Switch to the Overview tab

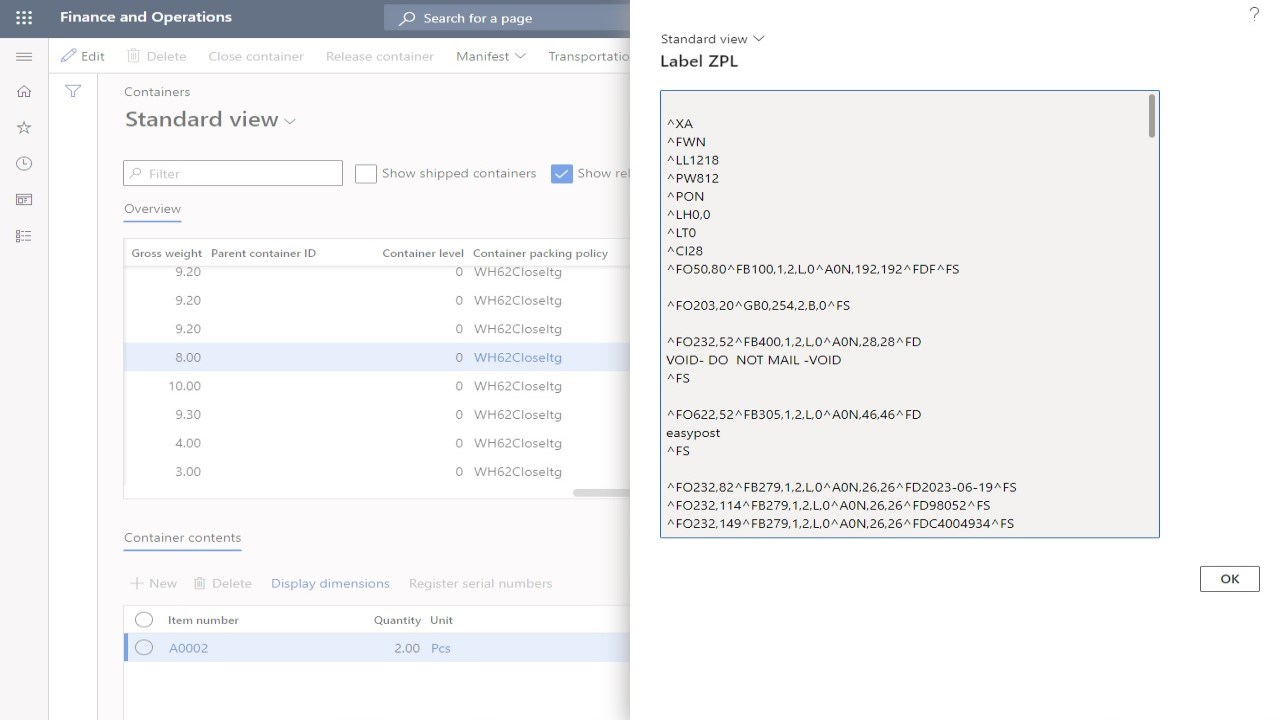pyautogui.click(x=152, y=209)
